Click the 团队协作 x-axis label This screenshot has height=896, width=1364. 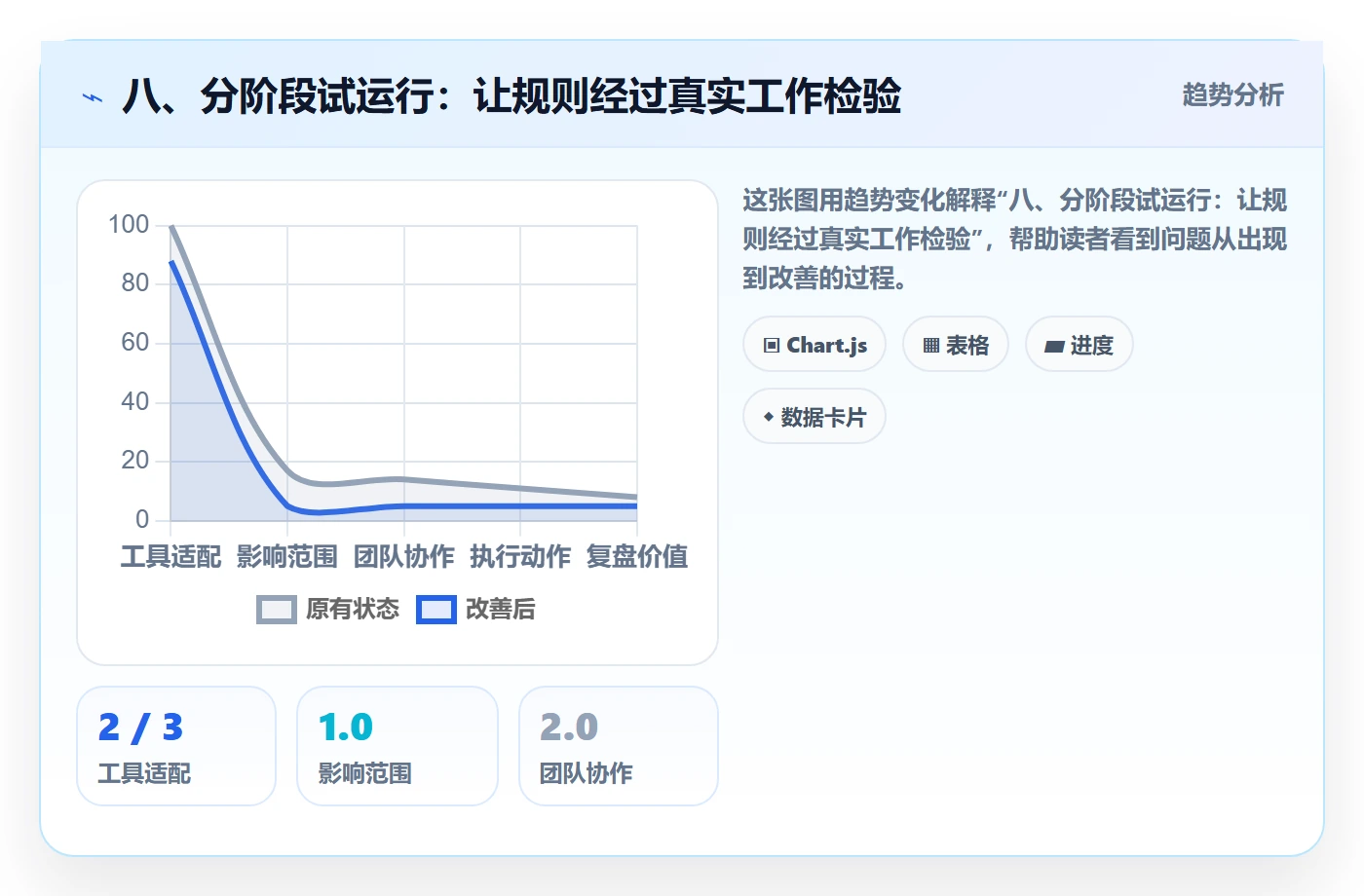click(404, 557)
